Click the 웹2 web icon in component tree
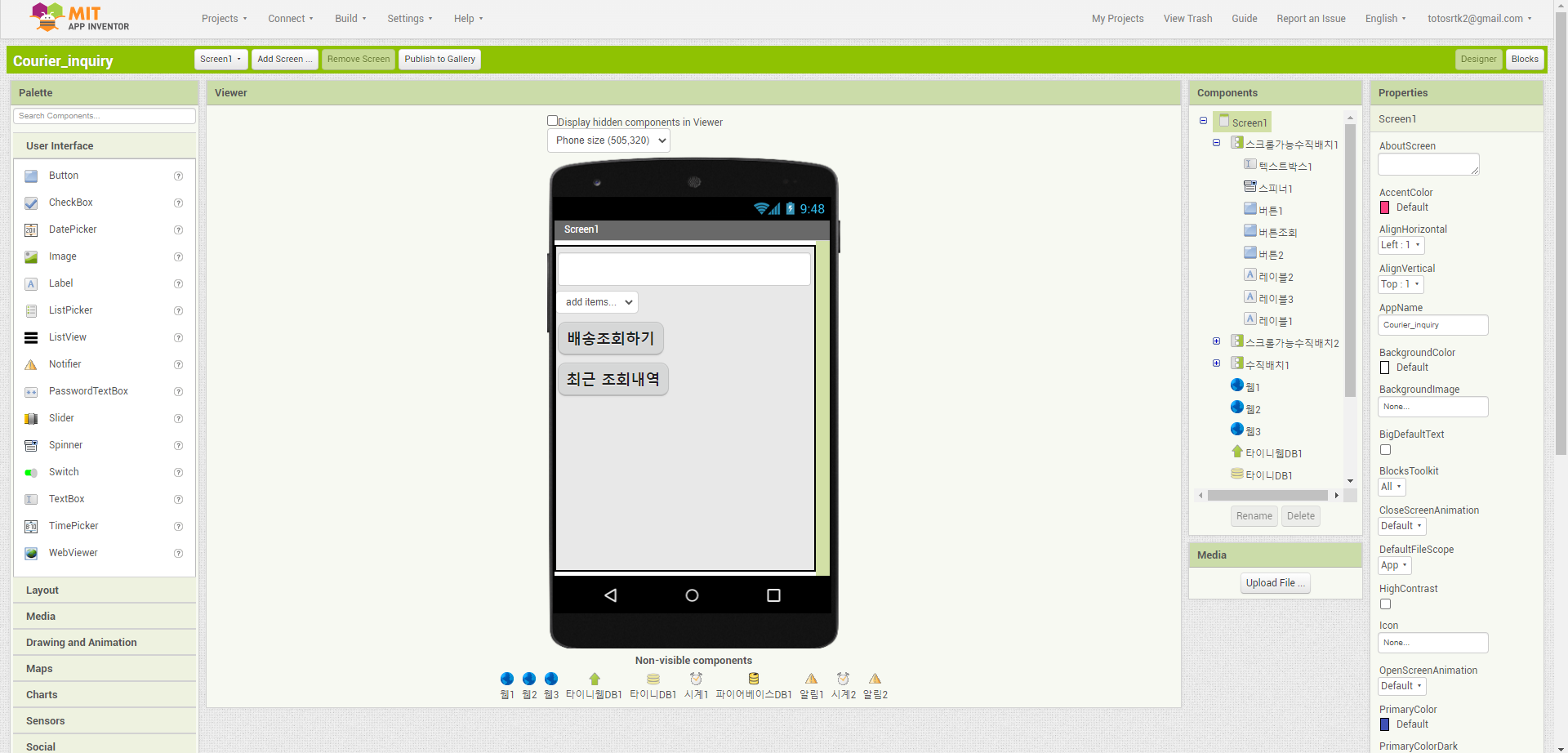Viewport: 1568px width, 753px height. 1237,408
